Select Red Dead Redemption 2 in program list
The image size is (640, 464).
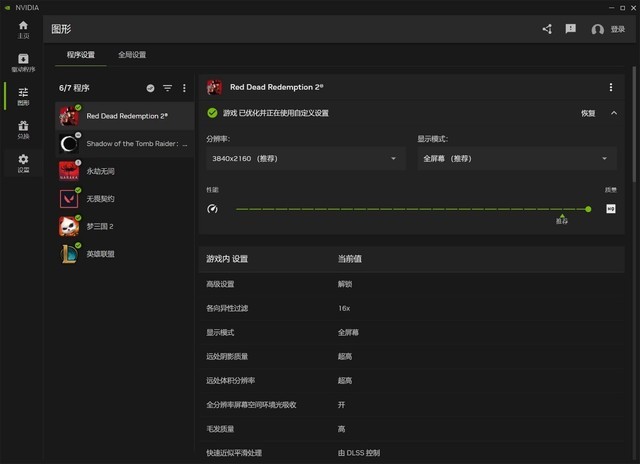124,116
